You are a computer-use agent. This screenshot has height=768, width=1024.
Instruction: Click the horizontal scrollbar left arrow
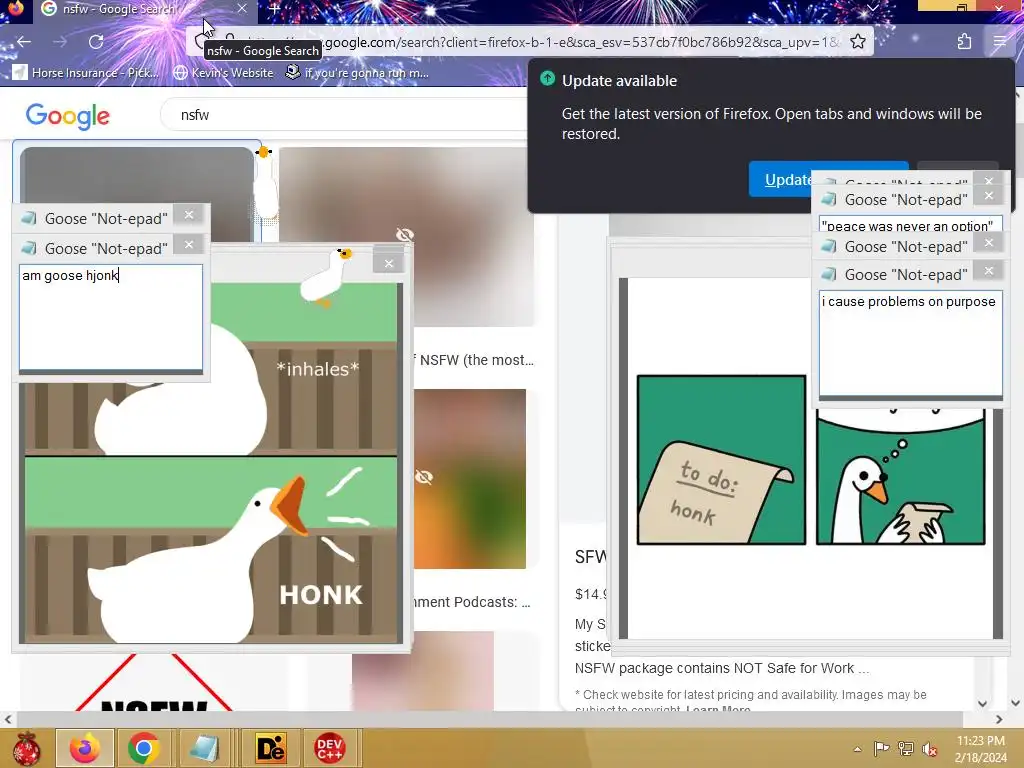click(8, 719)
